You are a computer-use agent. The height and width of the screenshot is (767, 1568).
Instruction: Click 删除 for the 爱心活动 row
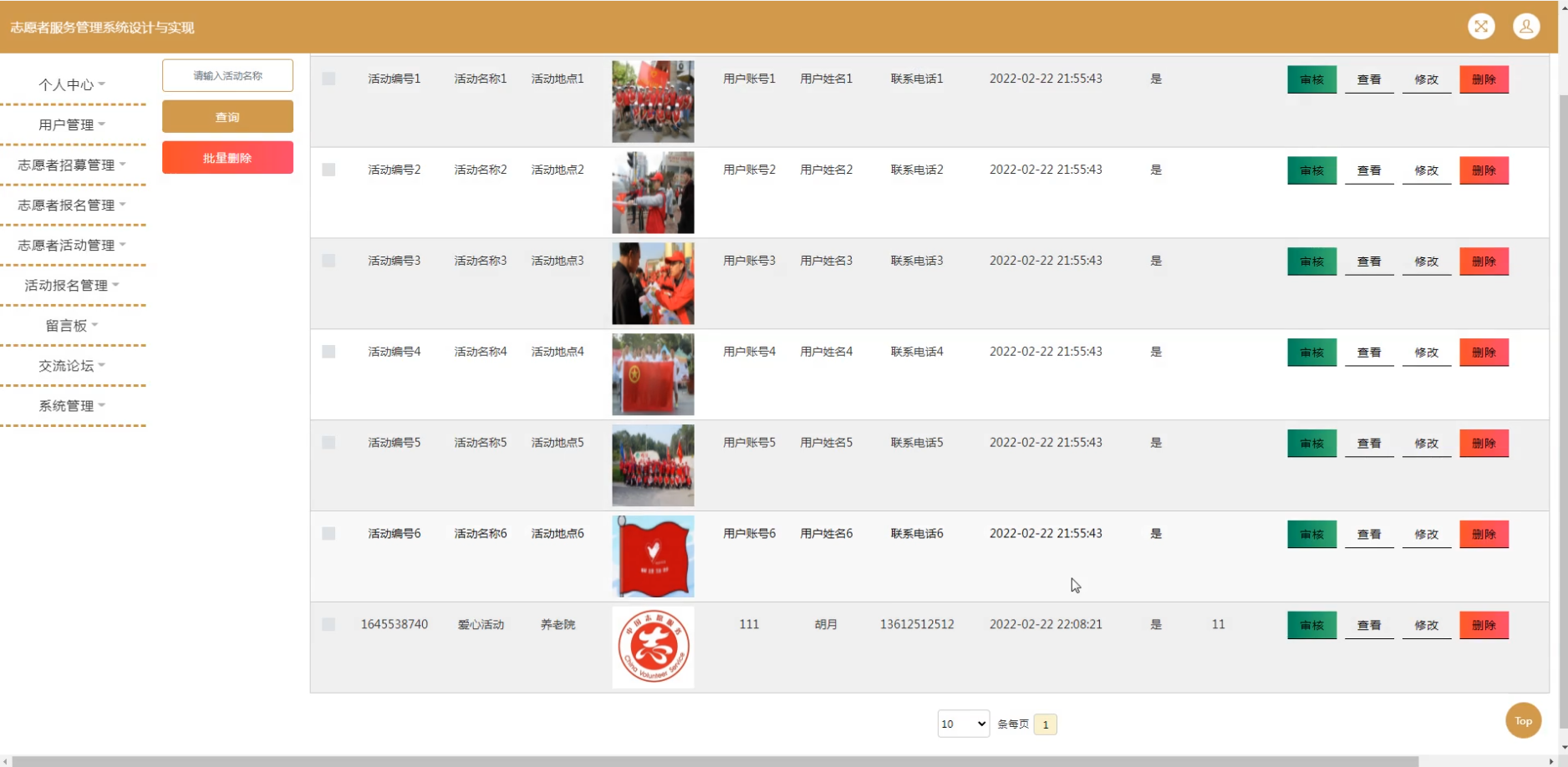point(1484,625)
